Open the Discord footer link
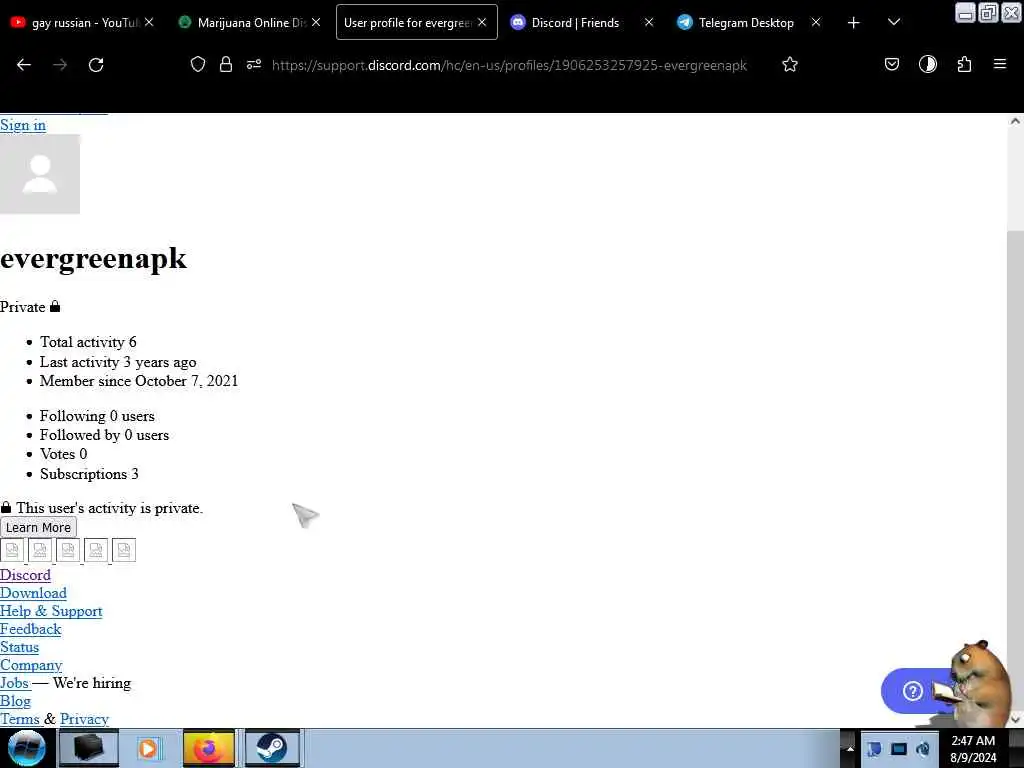This screenshot has height=768, width=1024. 25,575
